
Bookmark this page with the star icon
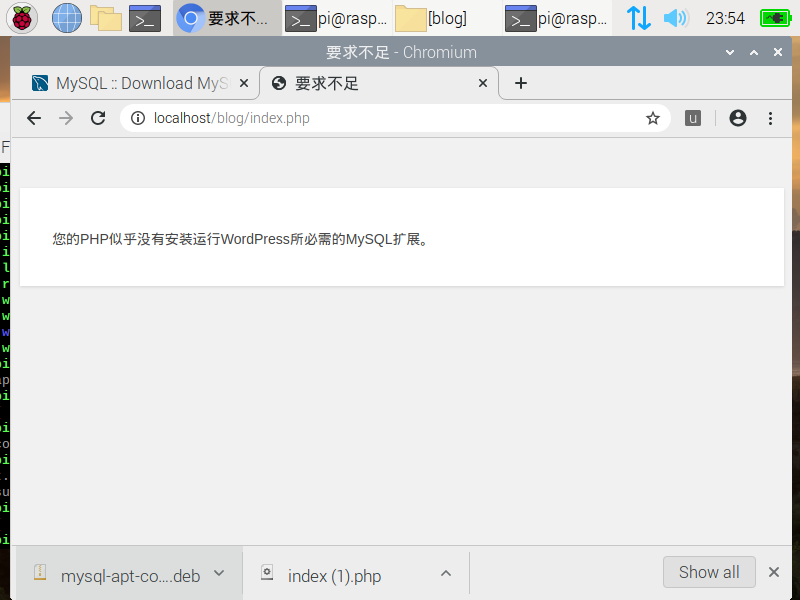click(653, 118)
